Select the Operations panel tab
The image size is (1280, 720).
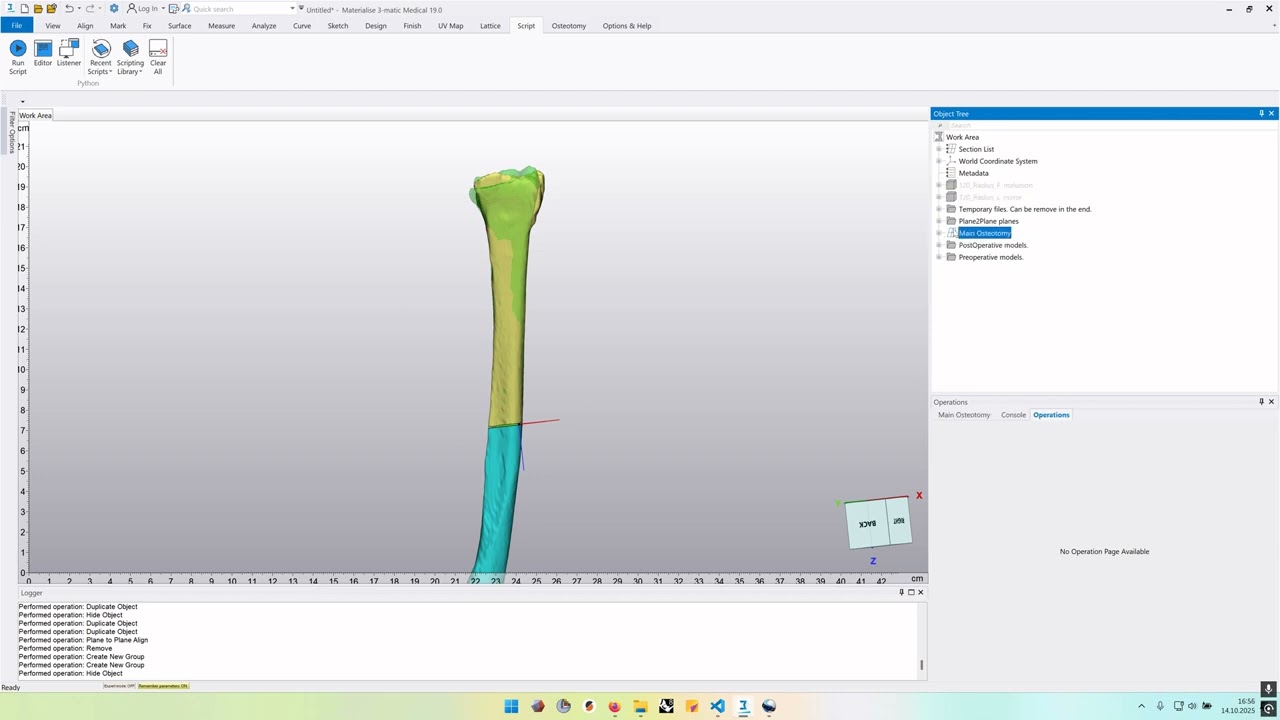1051,415
